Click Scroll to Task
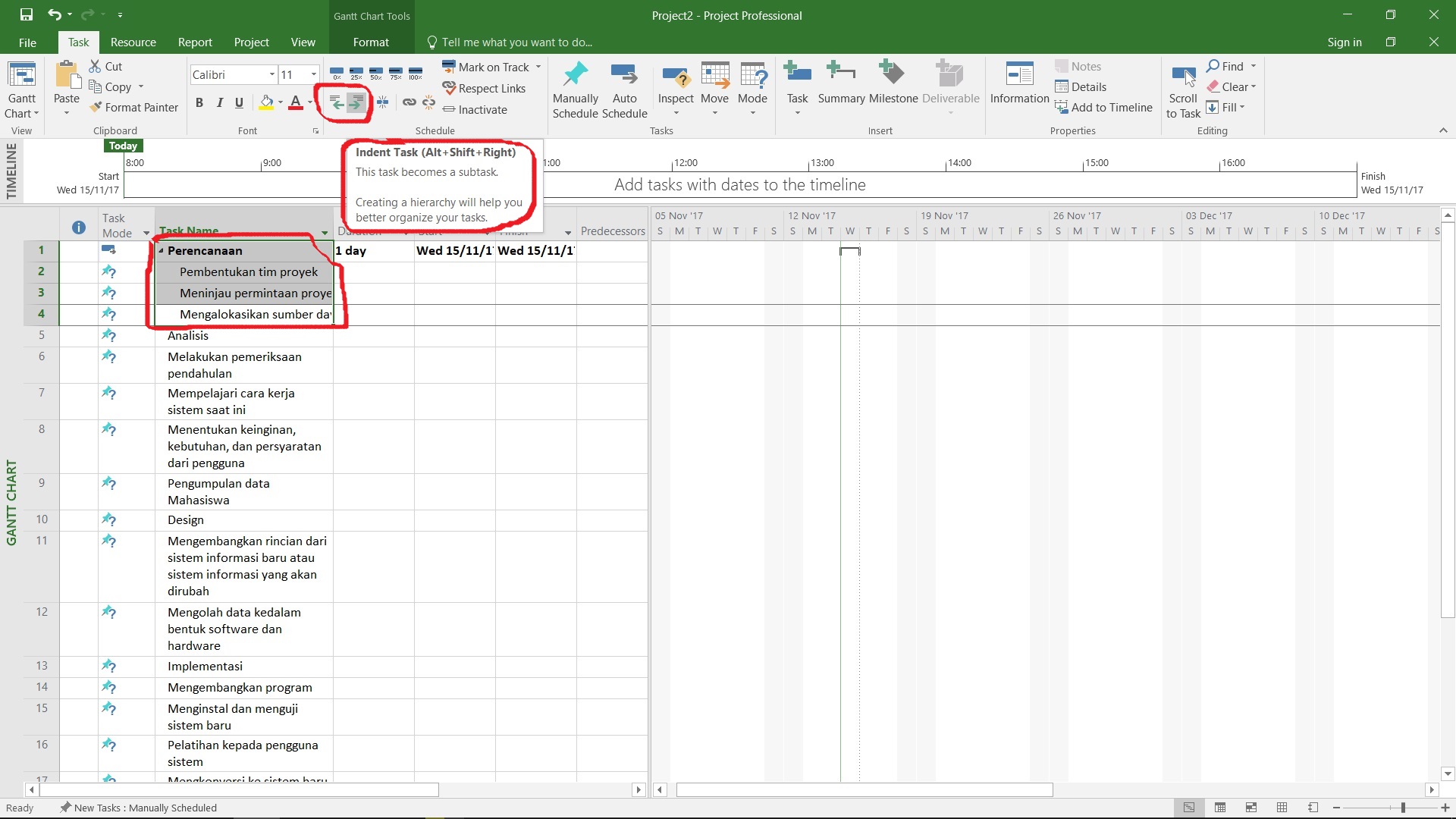Image resolution: width=1456 pixels, height=819 pixels. tap(1183, 90)
